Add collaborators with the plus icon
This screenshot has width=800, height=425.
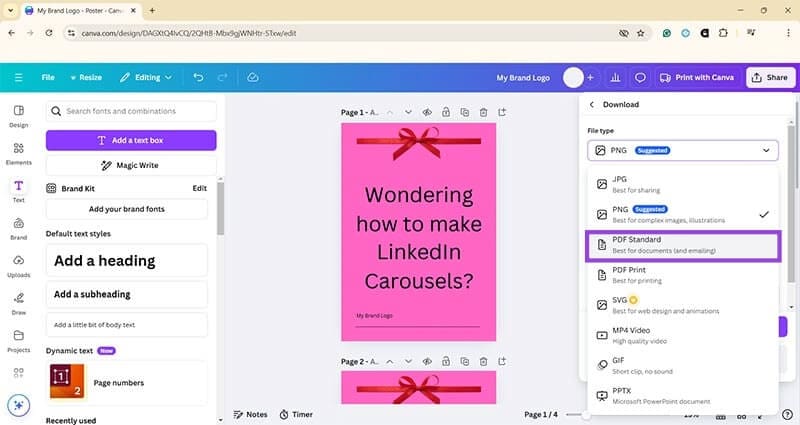coord(590,78)
